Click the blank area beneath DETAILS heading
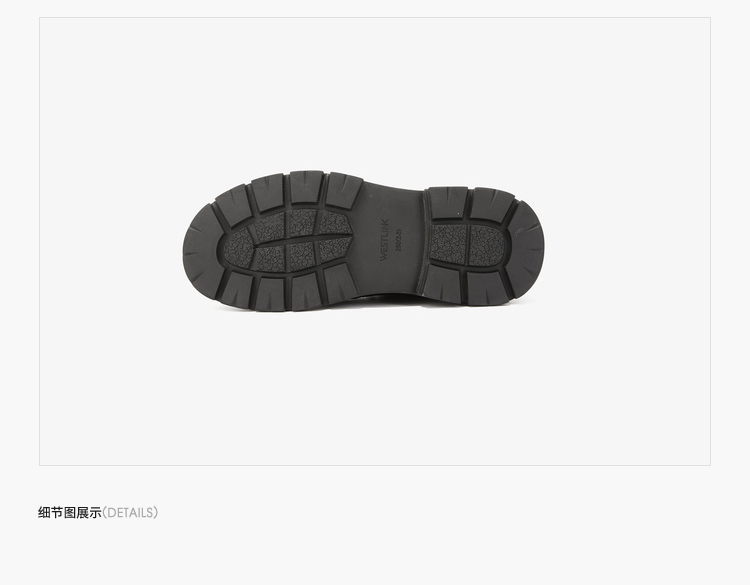The image size is (750, 585). (375, 552)
